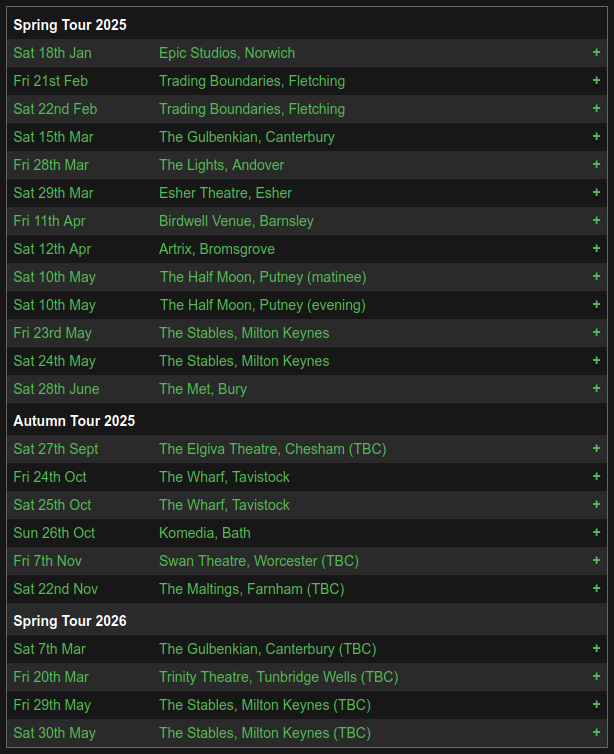
Task: Open The Elgiva Theatre, Chesham (TBC) link
Action: pos(273,449)
